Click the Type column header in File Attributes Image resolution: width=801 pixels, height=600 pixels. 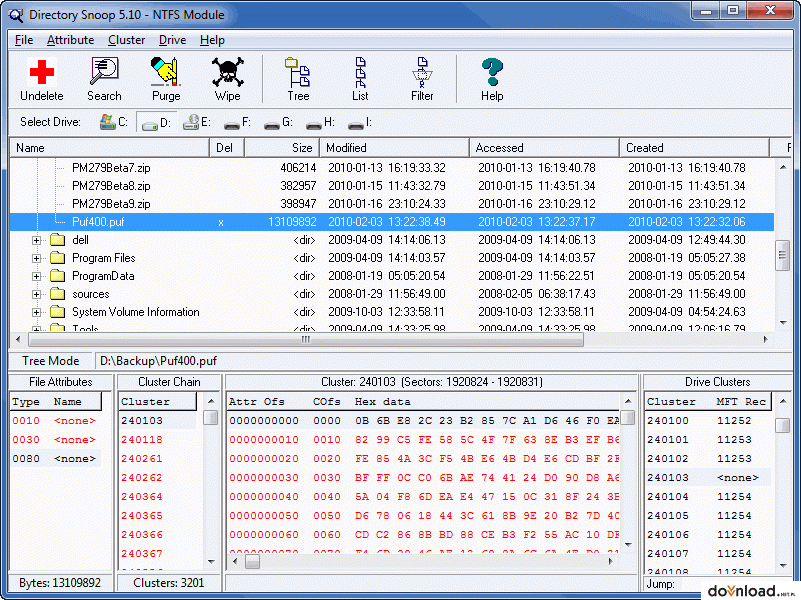tap(26, 402)
